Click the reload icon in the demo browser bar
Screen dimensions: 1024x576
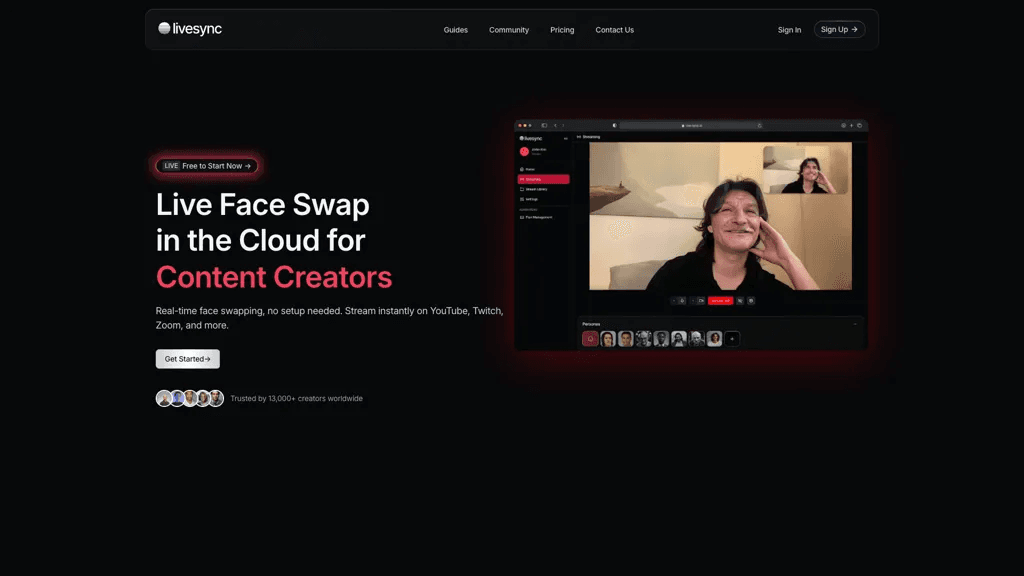pyautogui.click(x=760, y=125)
